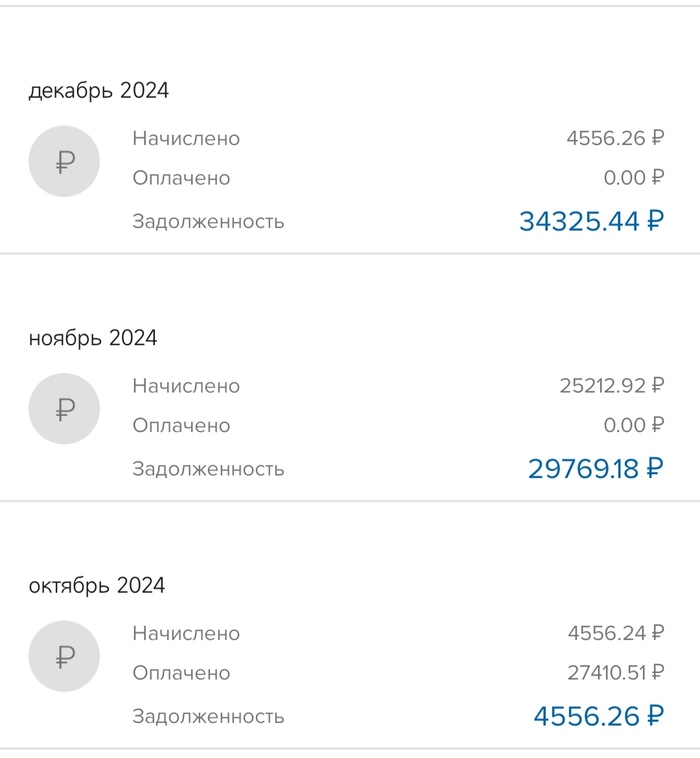Open the декабрь 2024 month heading

tap(99, 91)
